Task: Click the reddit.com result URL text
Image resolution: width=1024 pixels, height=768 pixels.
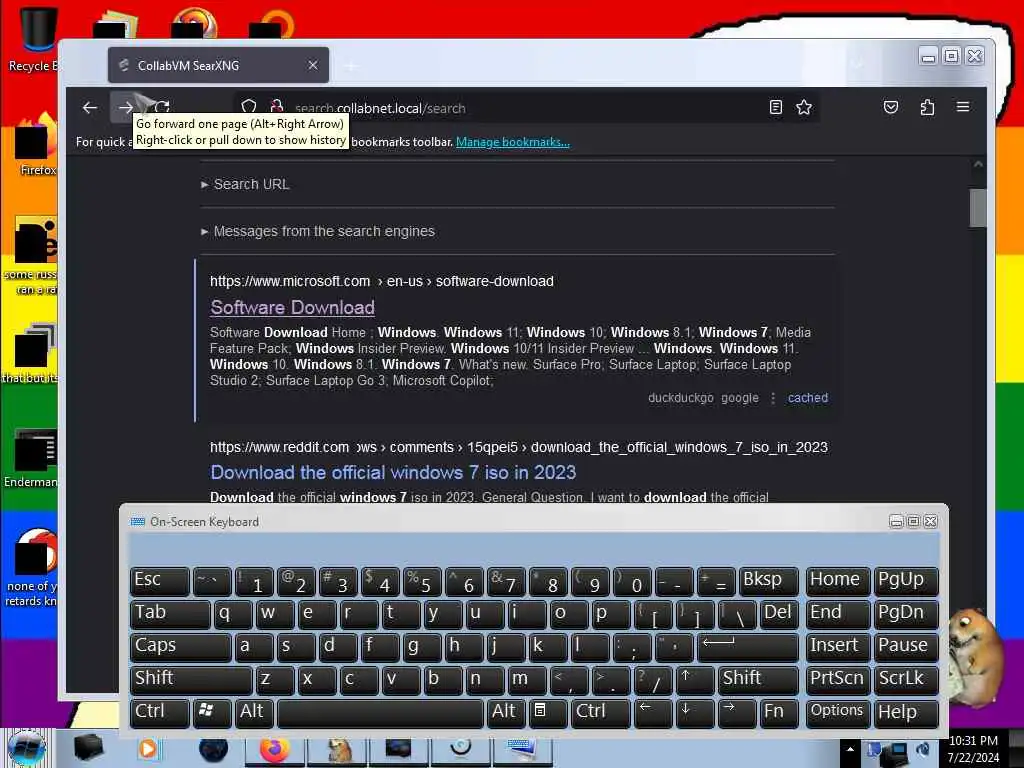Action: (519, 447)
